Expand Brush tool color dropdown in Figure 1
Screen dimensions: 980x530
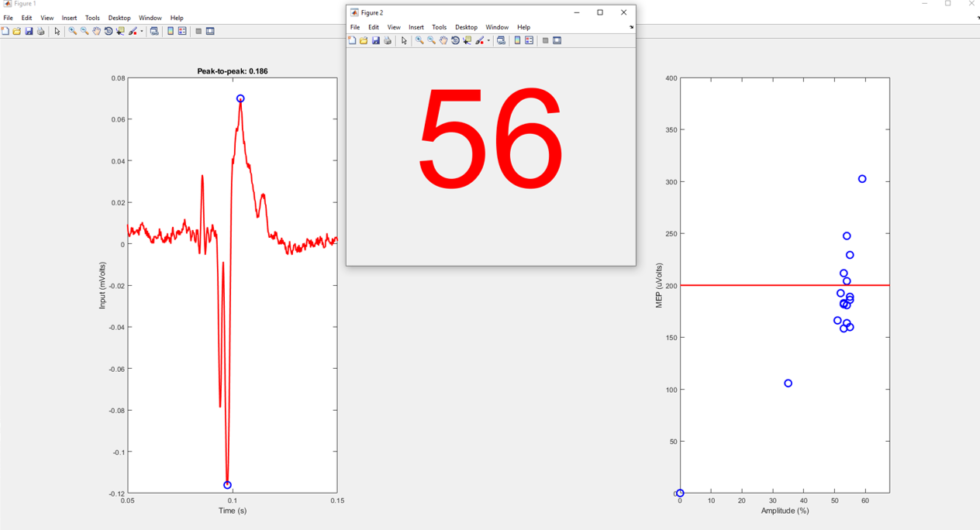(x=142, y=31)
